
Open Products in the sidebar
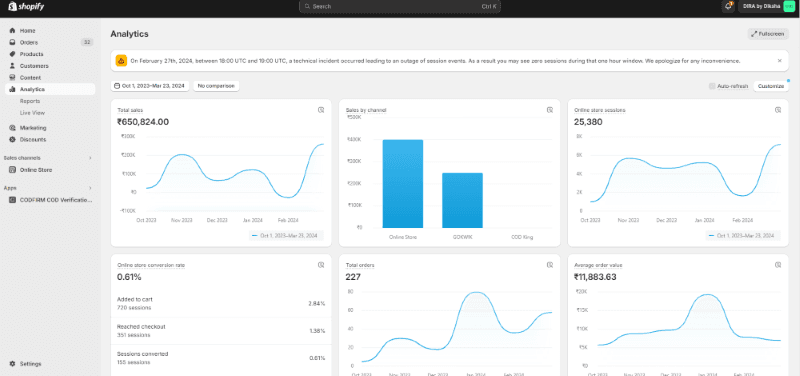[x=32, y=54]
